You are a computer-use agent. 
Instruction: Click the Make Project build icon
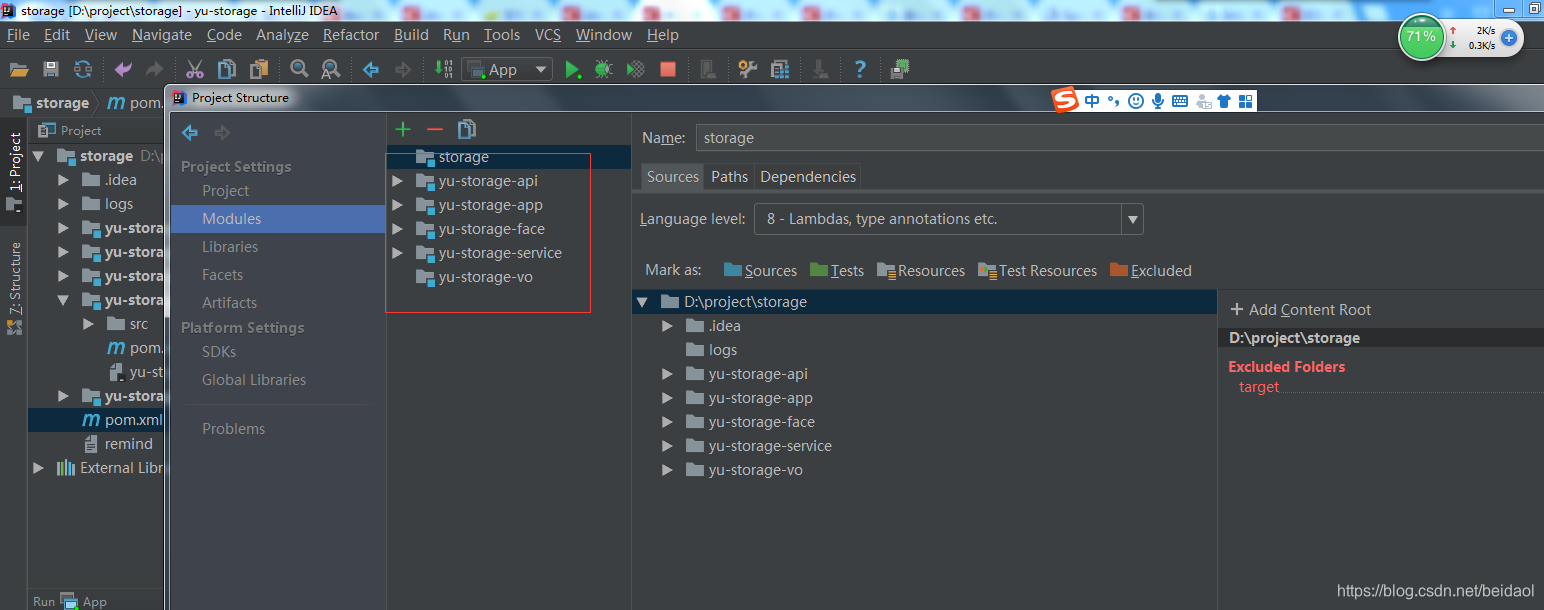coord(443,69)
